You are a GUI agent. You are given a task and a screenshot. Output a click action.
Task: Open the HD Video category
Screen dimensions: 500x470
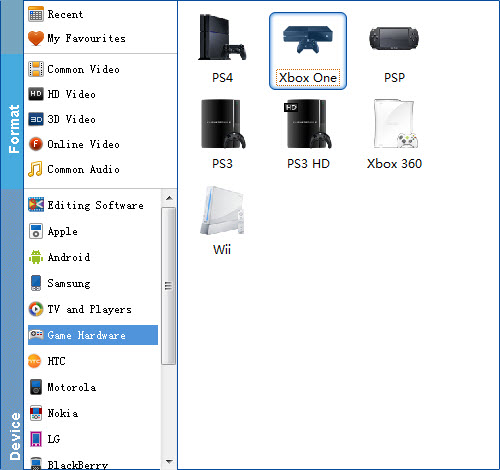coord(72,94)
